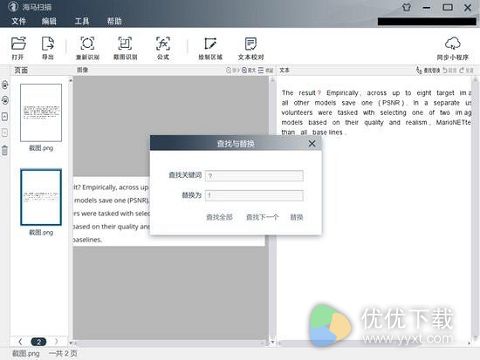Select the 重新识别 re-recognize tool
480x360 pixels.
87,44
